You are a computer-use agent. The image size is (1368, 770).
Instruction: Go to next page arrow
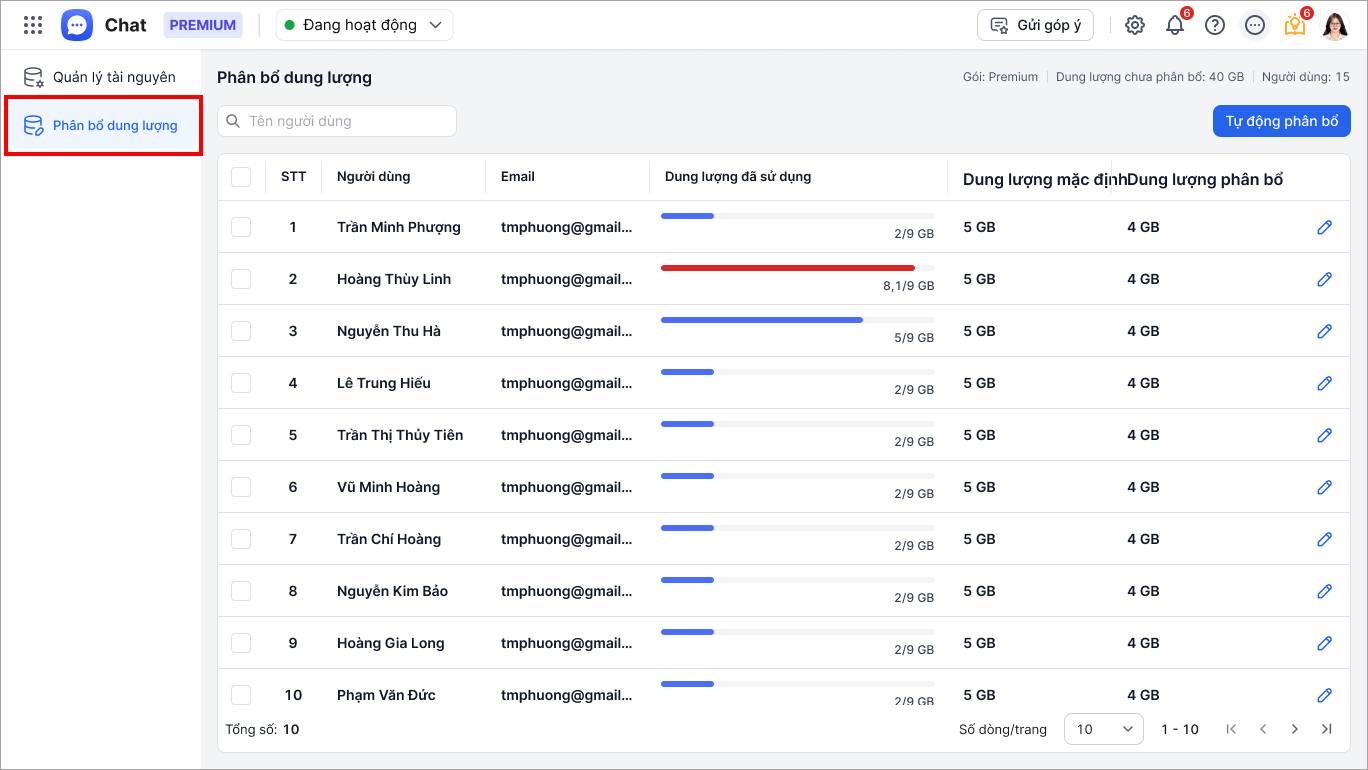(x=1295, y=729)
